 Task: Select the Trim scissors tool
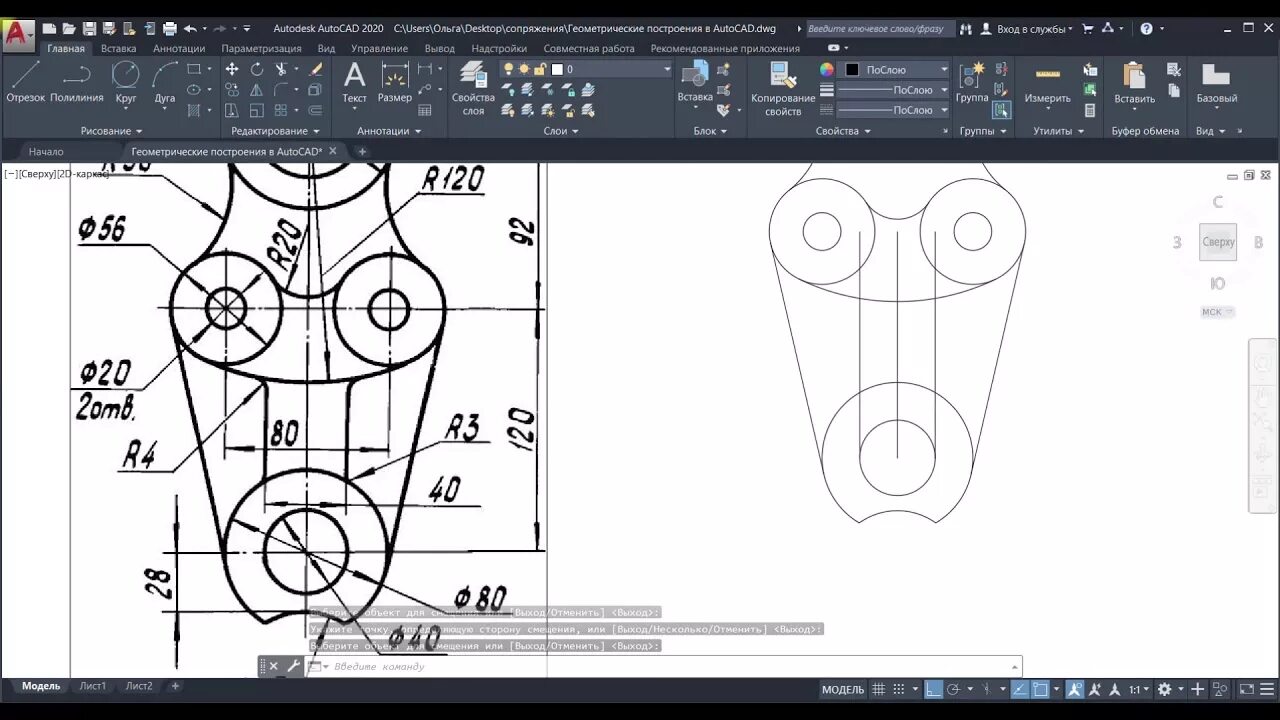[281, 69]
